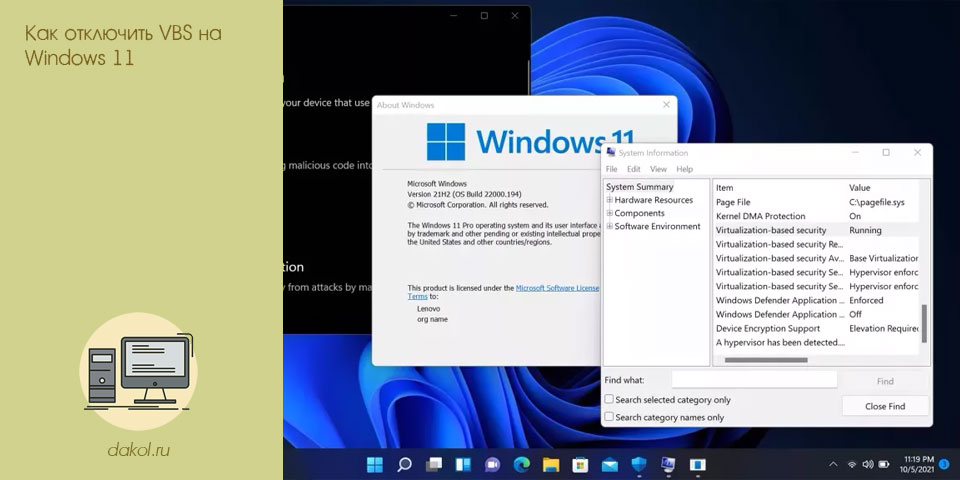Select the Software Environment tree item
Image resolution: width=960 pixels, height=480 pixels.
click(x=658, y=227)
